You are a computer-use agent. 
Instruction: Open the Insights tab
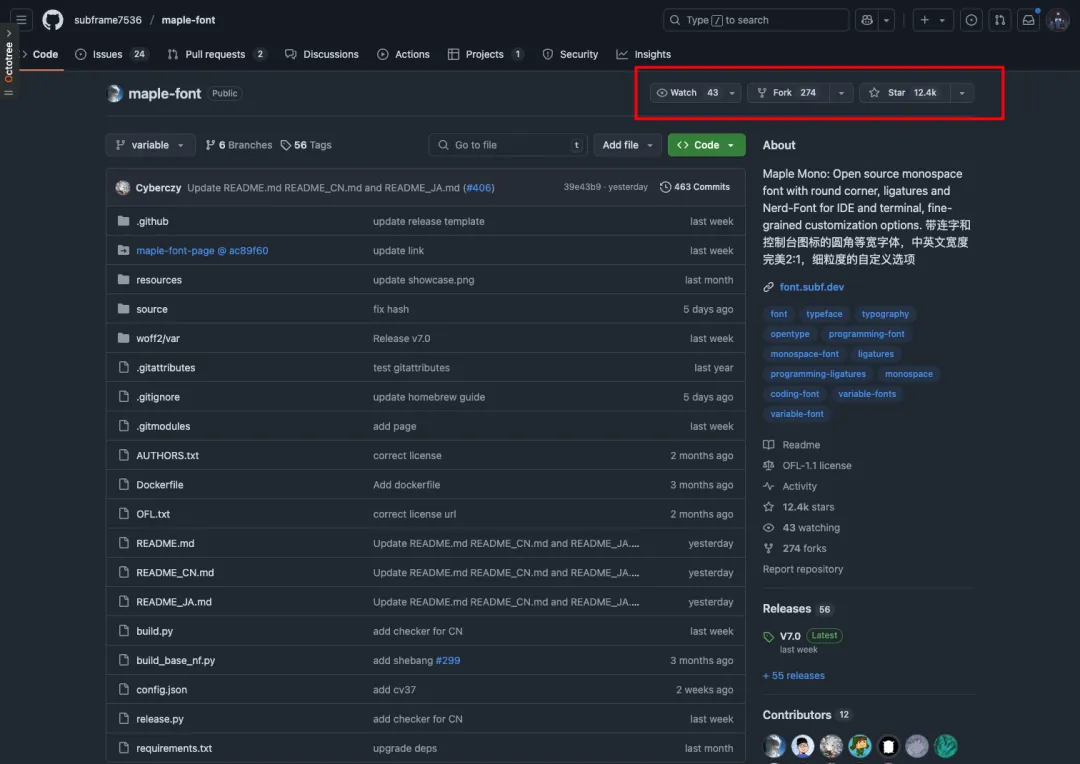tap(643, 54)
